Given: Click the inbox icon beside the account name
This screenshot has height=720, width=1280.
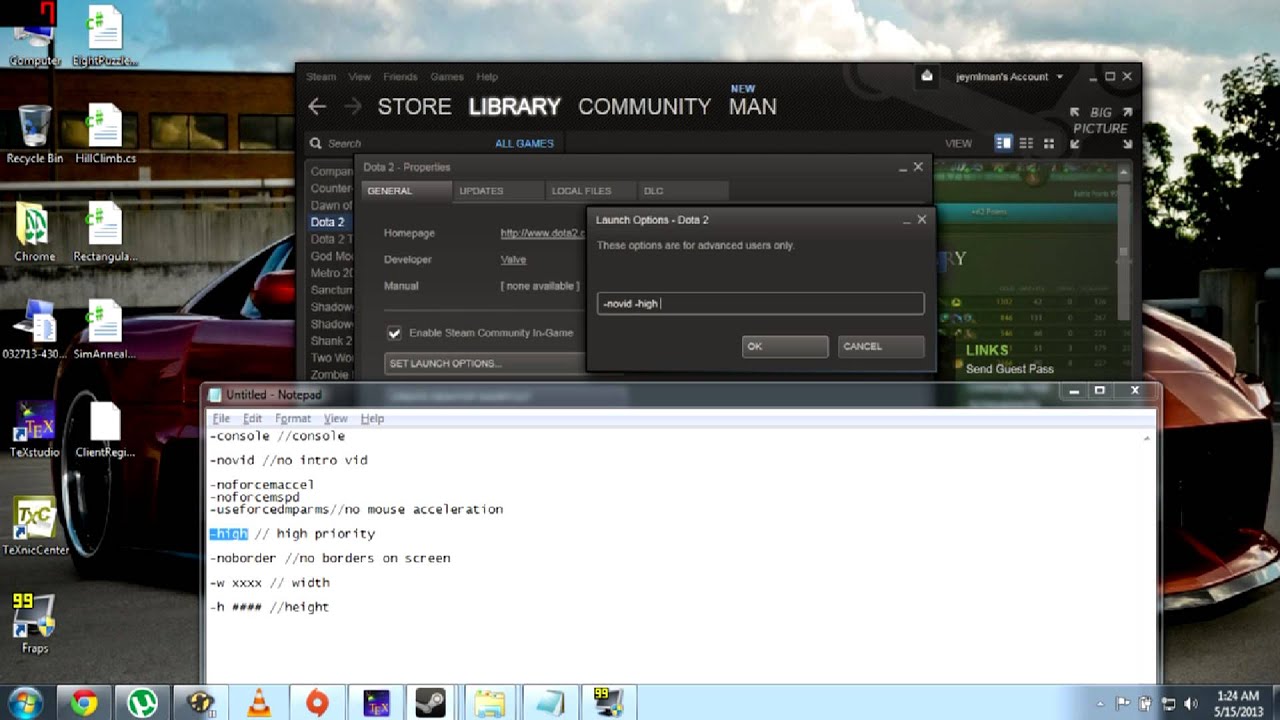Looking at the screenshot, I should pos(927,76).
